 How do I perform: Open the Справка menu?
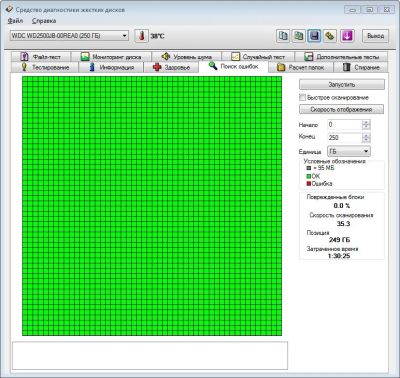point(44,21)
